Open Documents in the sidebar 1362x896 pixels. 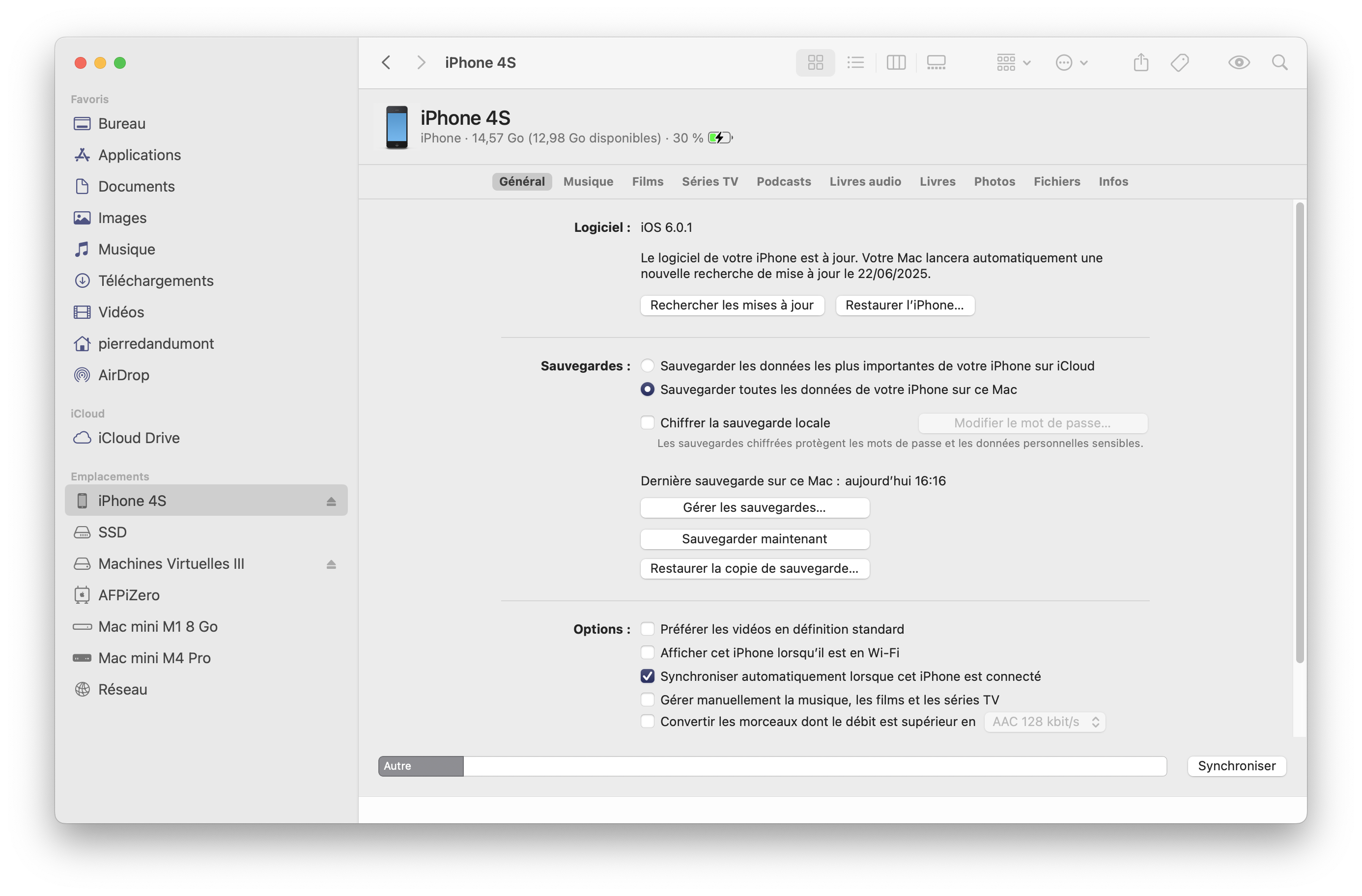coord(206,187)
